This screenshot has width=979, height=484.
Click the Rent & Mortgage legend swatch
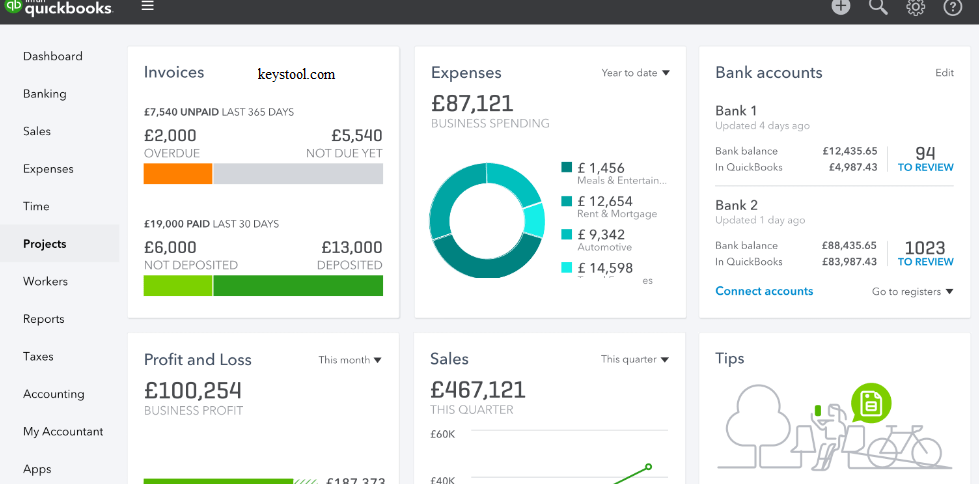(566, 201)
